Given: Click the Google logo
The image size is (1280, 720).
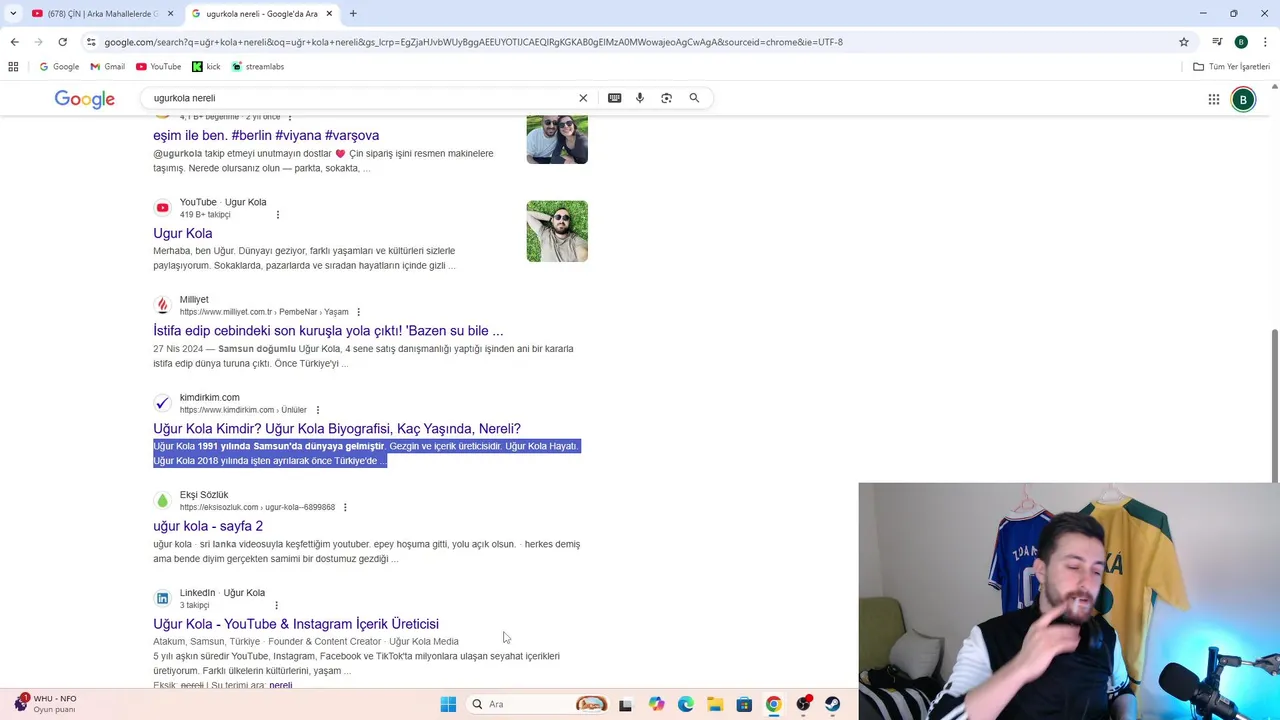Looking at the screenshot, I should click(x=85, y=99).
